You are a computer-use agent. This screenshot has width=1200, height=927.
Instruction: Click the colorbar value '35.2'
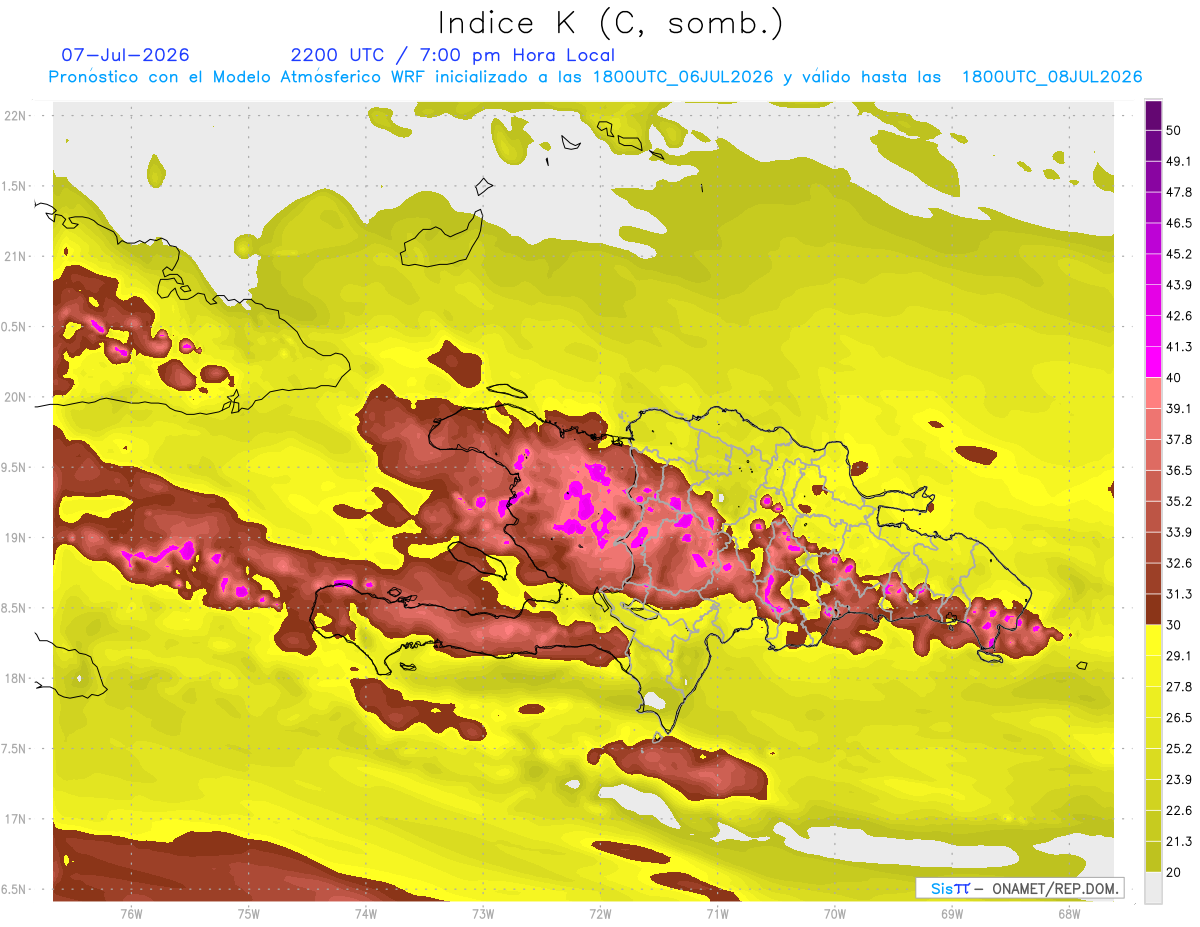1179,501
